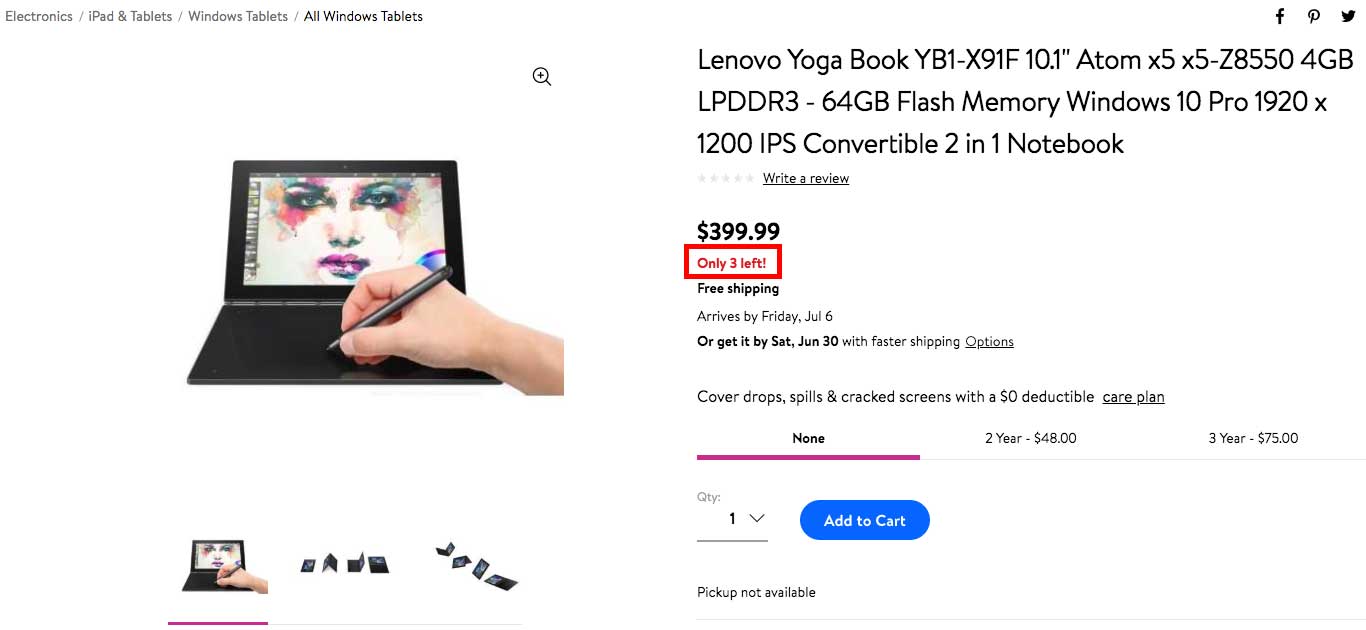1366x630 pixels.
Task: Click the star rating icons
Action: coord(726,178)
